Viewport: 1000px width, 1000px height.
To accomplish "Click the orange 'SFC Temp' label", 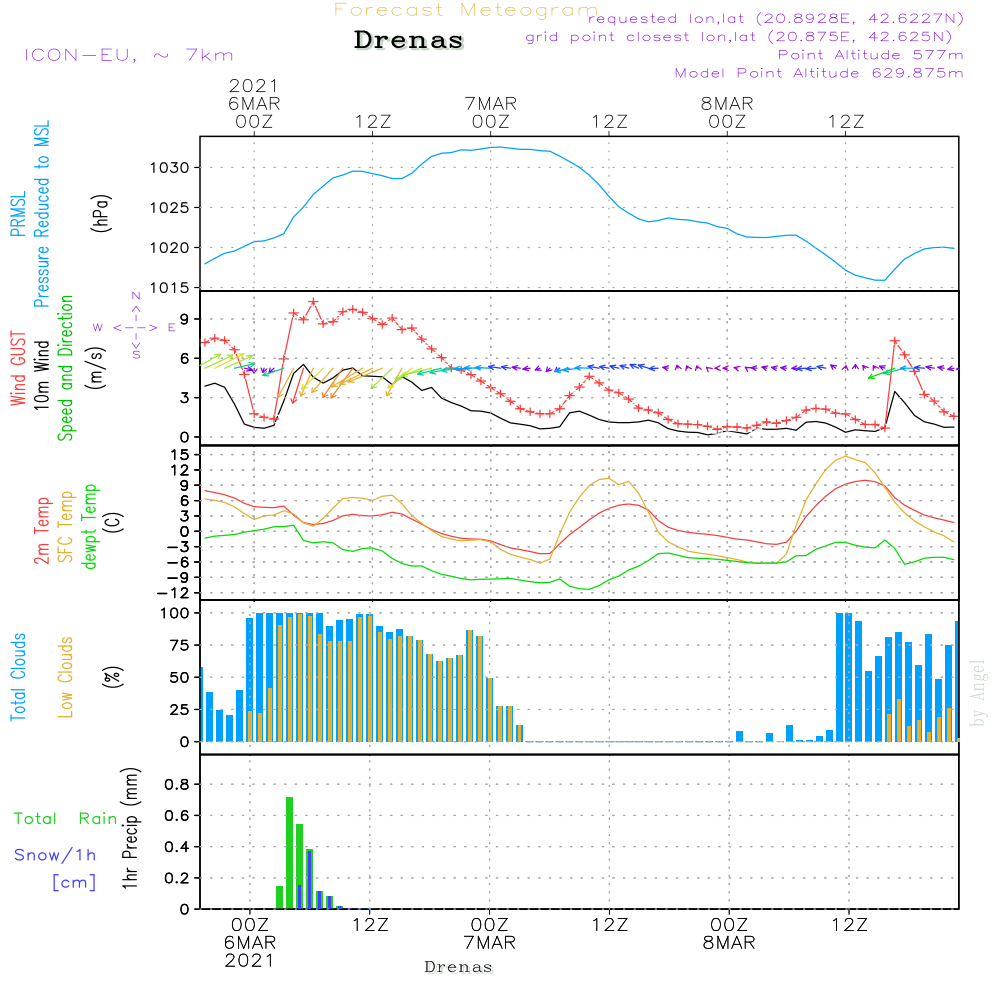I will coord(66,527).
